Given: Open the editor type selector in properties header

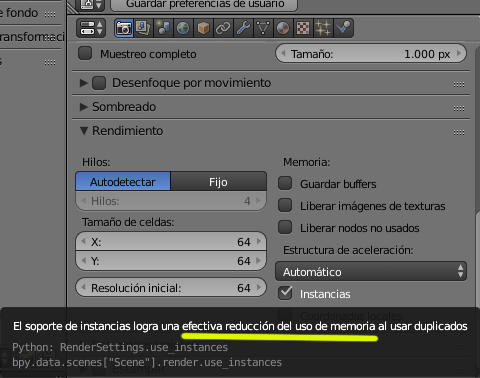Looking at the screenshot, I should [91, 28].
